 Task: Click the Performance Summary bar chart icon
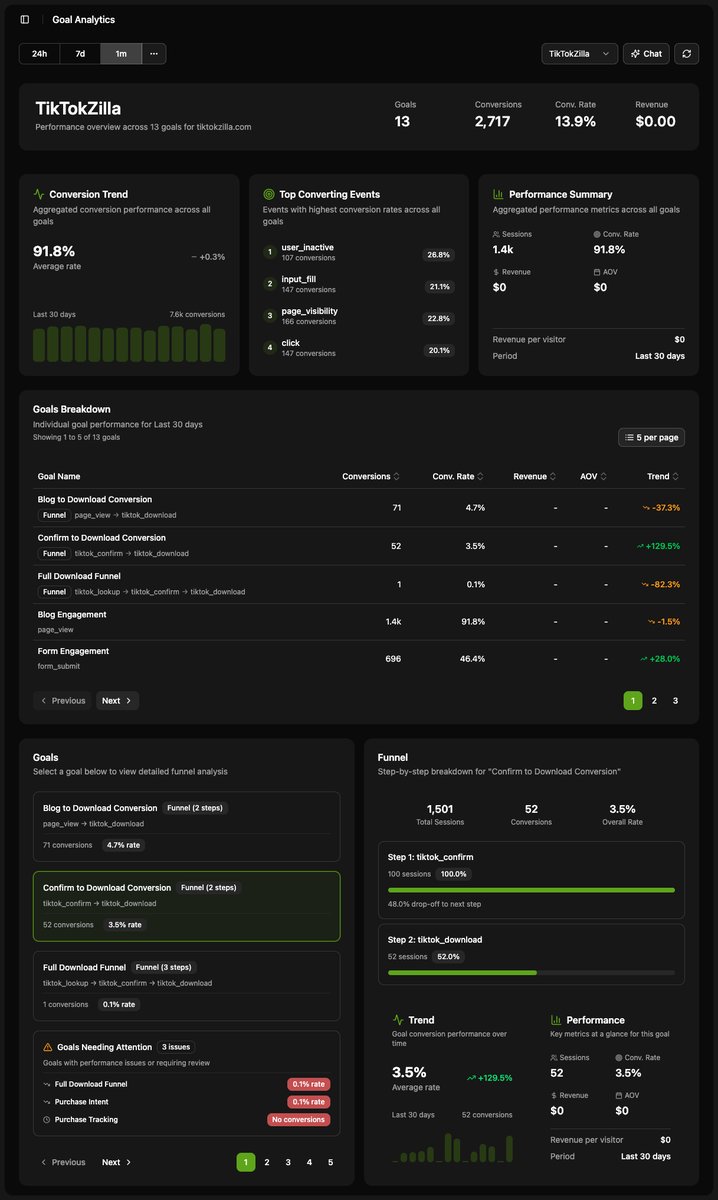tap(499, 194)
